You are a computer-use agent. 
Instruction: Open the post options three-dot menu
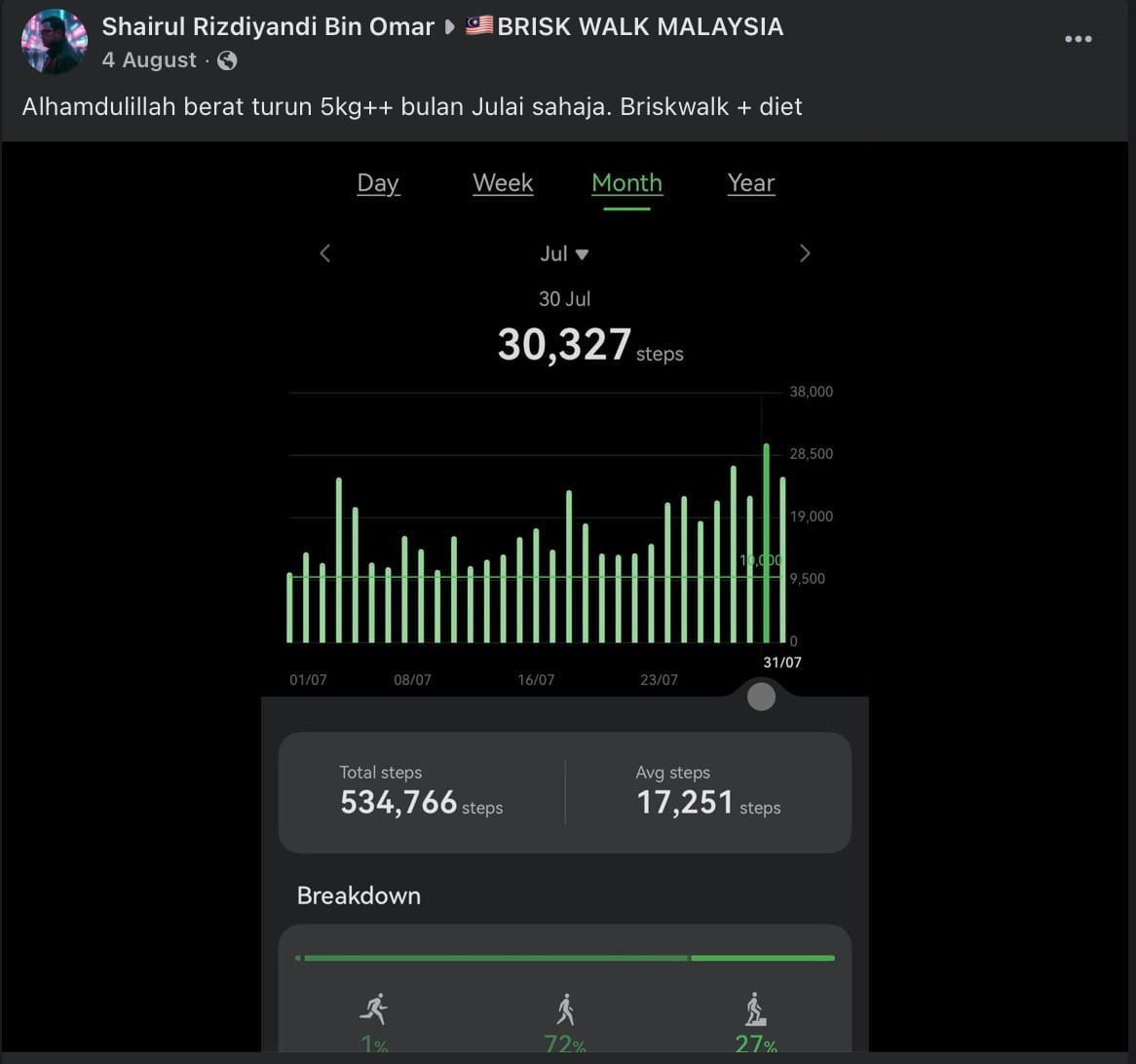pyautogui.click(x=1078, y=39)
